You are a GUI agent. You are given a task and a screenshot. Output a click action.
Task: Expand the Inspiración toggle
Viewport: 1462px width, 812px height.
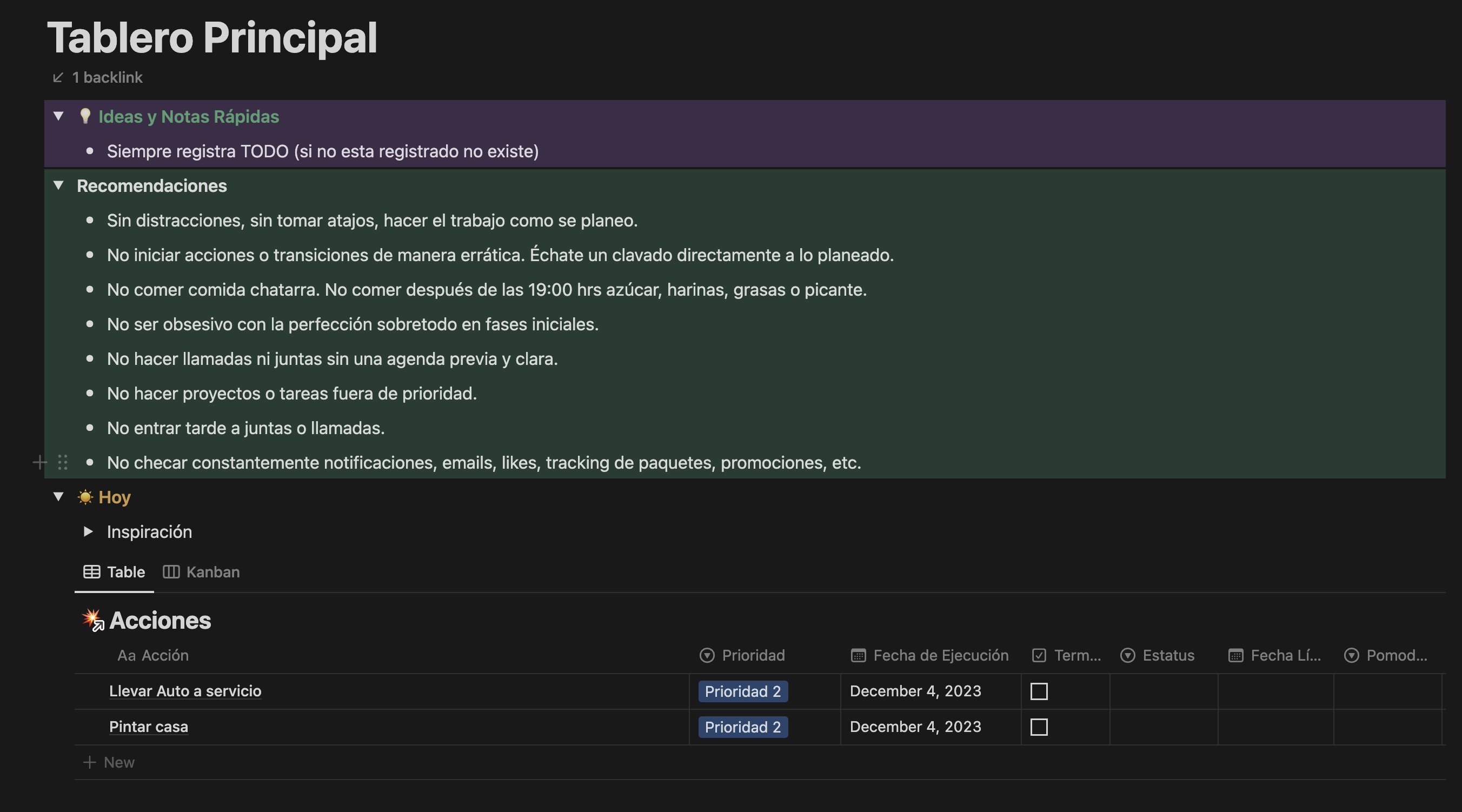pyautogui.click(x=89, y=531)
